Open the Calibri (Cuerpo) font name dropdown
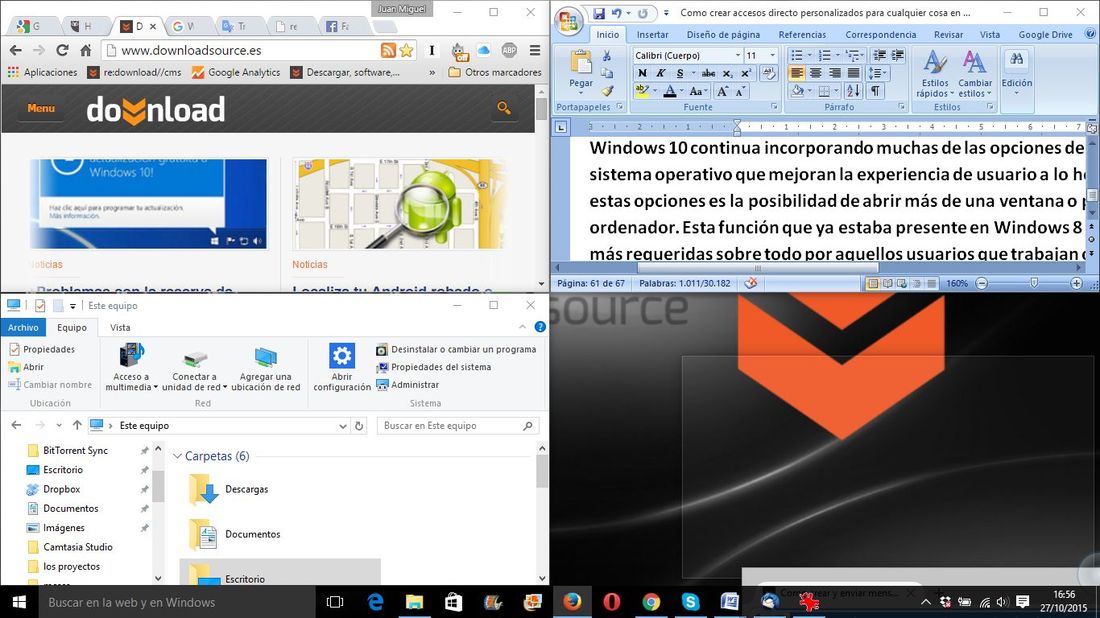Viewport: 1100px width, 618px height. 738,55
